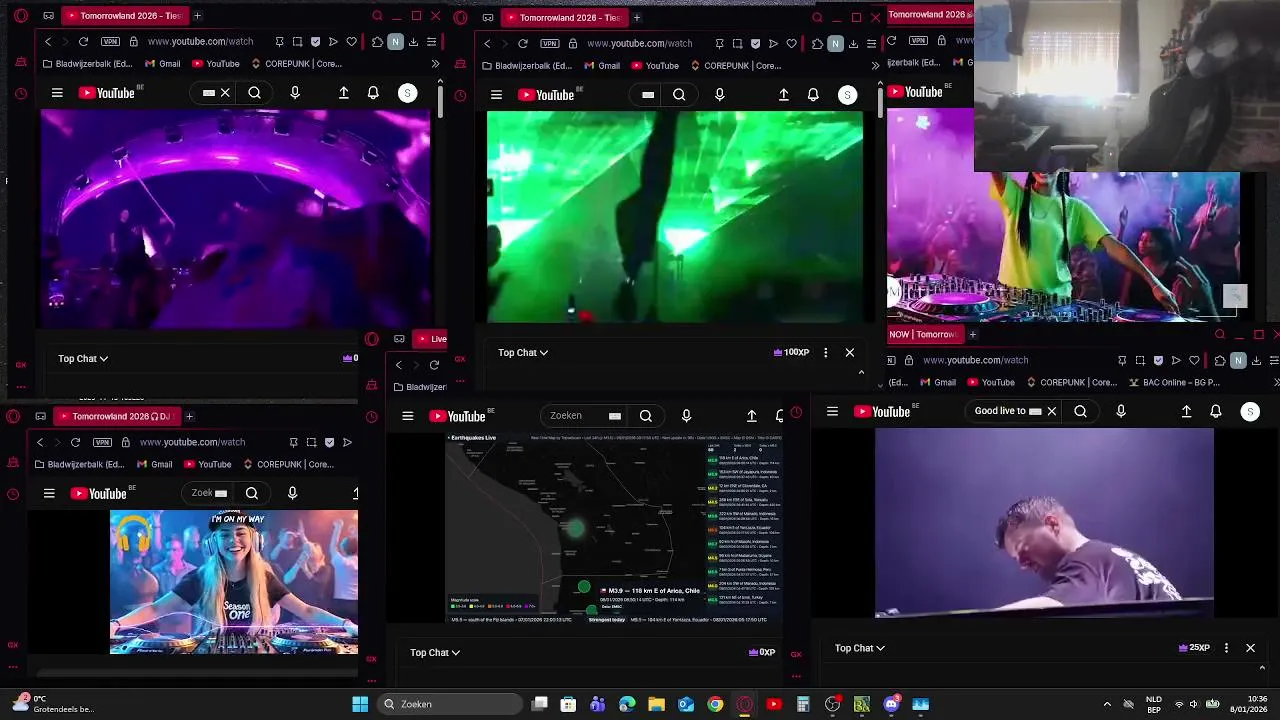The width and height of the screenshot is (1280, 720).
Task: Open the create upload icon in top-left window
Action: click(343, 93)
